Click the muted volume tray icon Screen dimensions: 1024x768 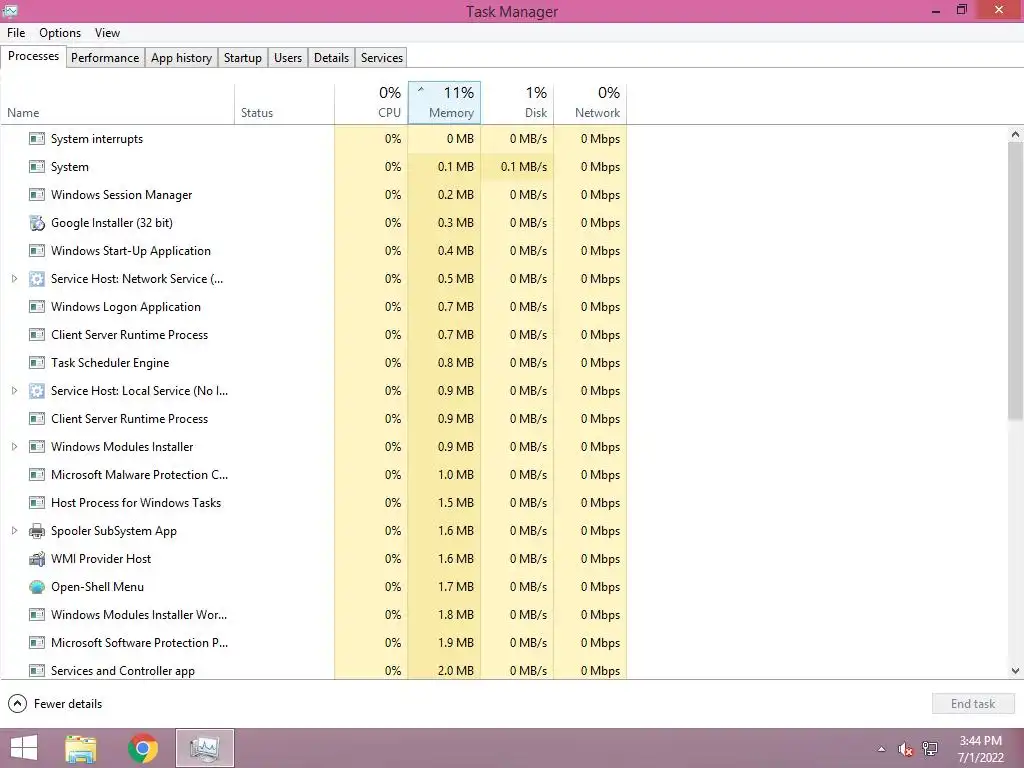tap(905, 749)
